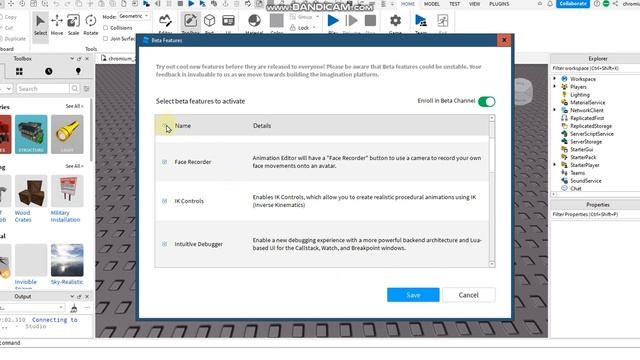The width and height of the screenshot is (640, 360).
Task: Select ReplicatedStorage in Explorer
Action: 591,126
